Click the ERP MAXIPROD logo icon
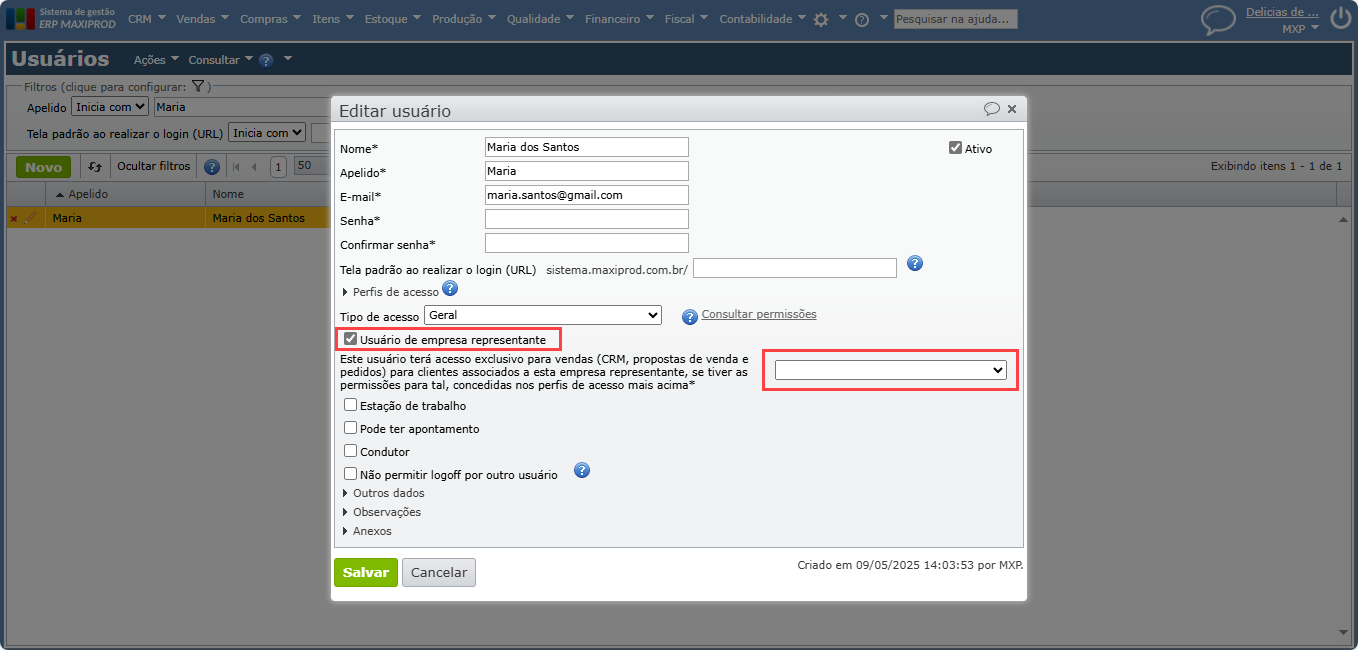Screen dimensions: 1358x650 [x=20, y=19]
